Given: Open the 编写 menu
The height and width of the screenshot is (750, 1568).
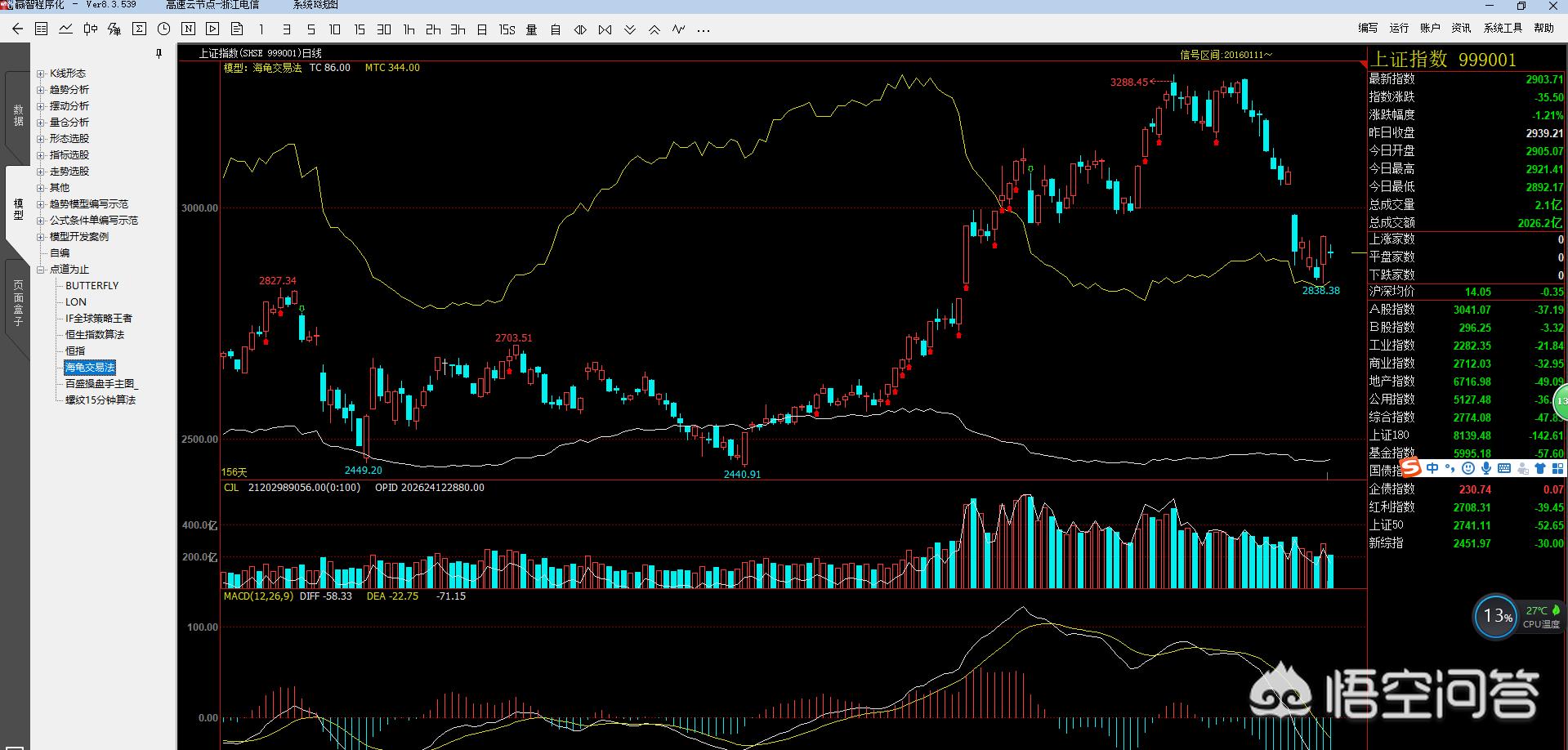Looking at the screenshot, I should click(1368, 28).
